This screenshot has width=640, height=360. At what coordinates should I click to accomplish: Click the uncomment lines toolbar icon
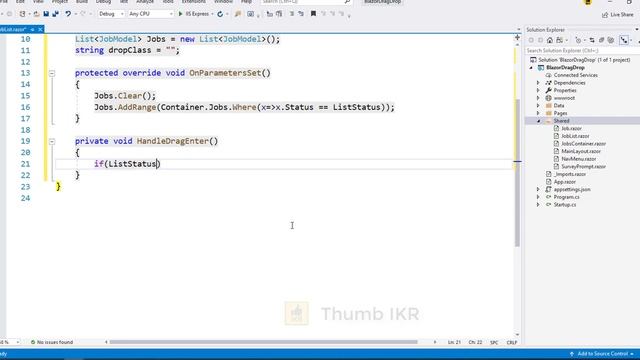click(301, 14)
